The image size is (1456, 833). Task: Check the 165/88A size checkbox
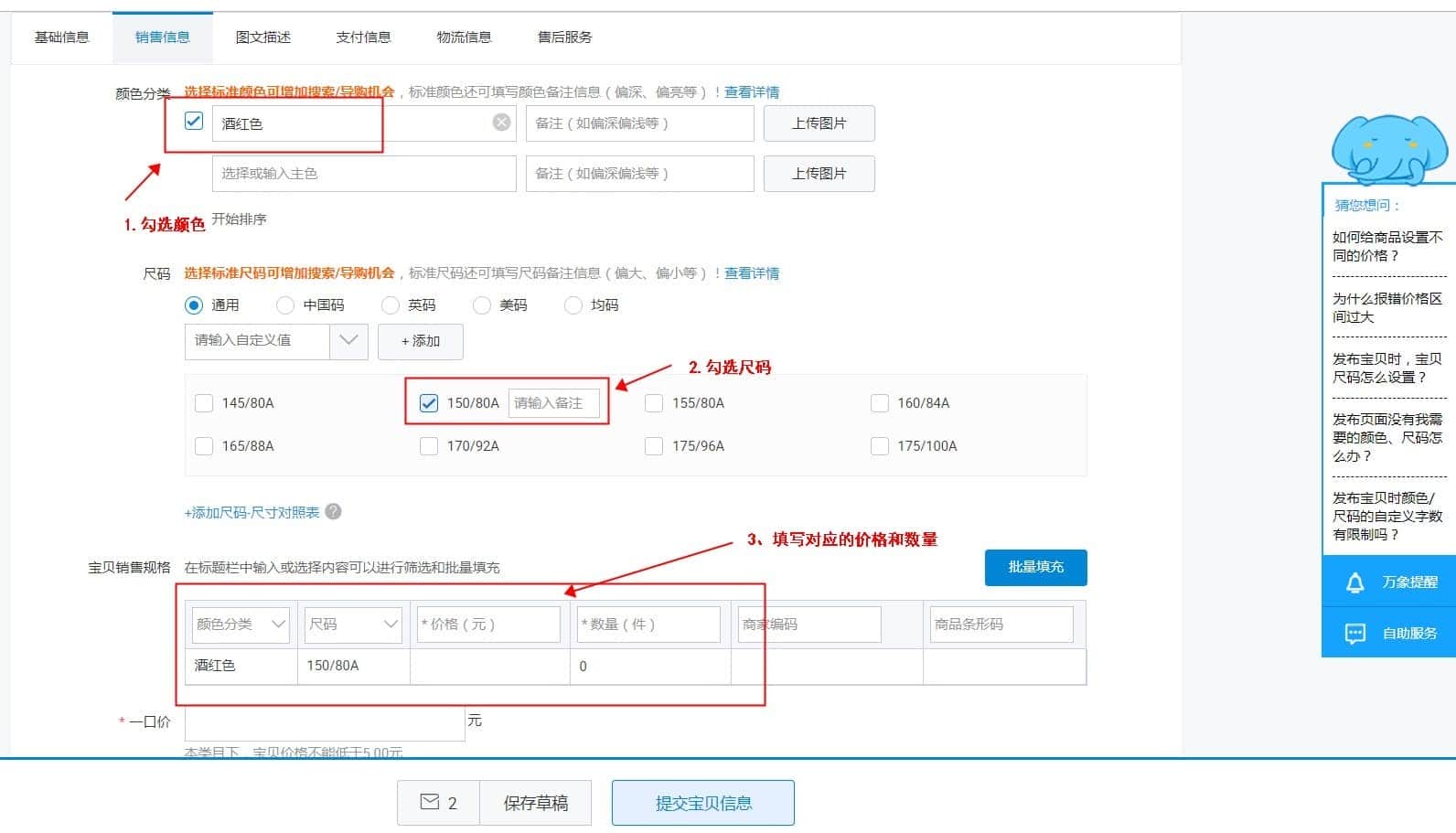pyautogui.click(x=204, y=445)
